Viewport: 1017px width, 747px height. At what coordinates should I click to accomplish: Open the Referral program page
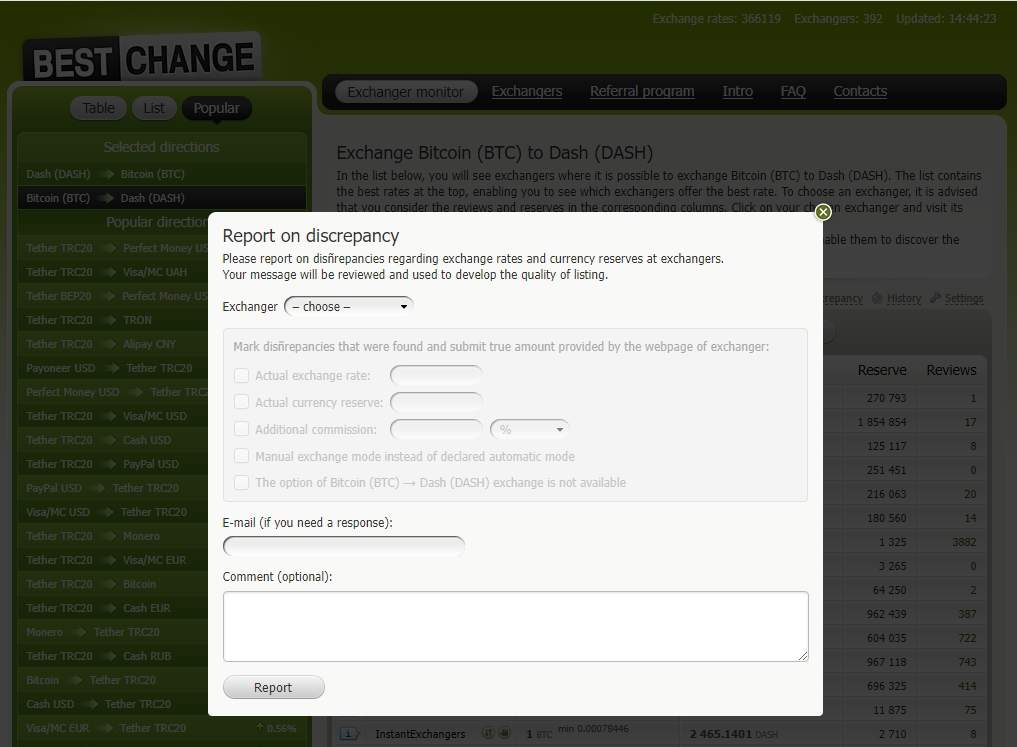point(642,91)
